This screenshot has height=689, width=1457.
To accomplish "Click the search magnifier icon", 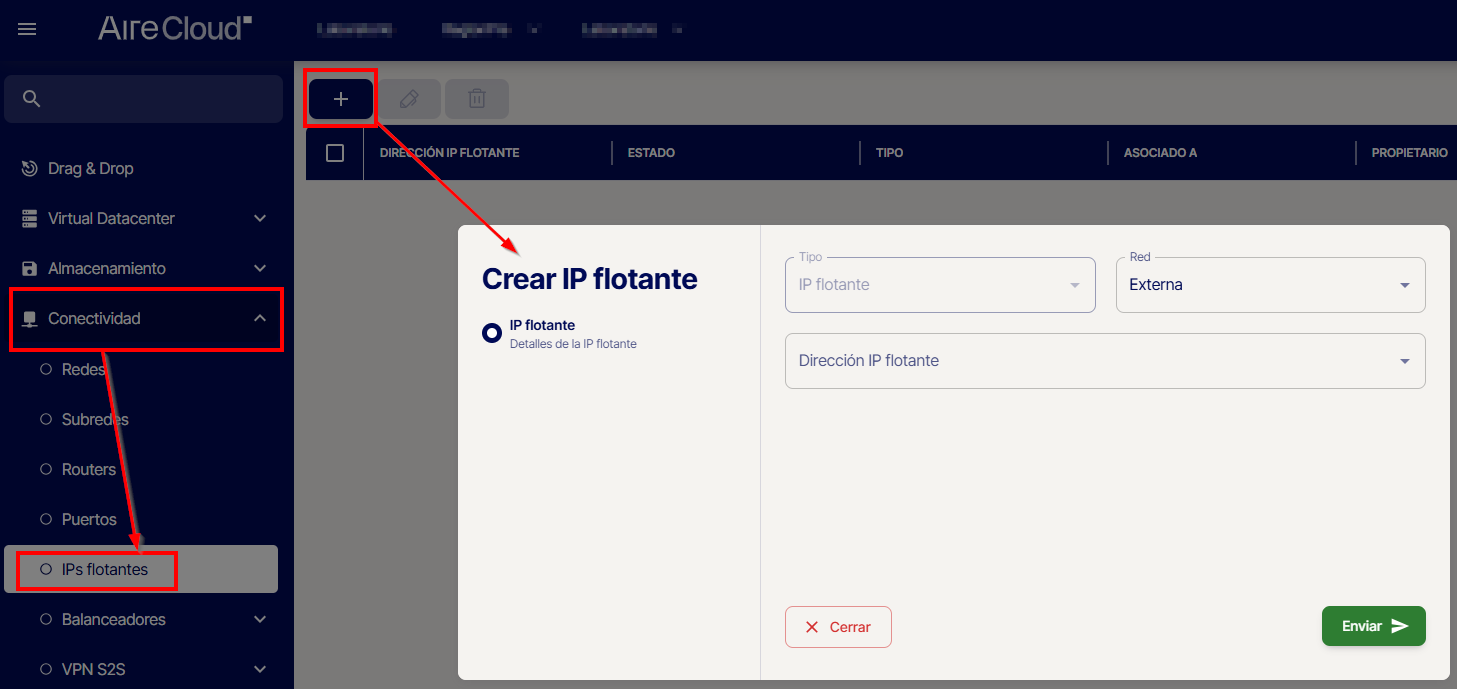I will click(x=31, y=98).
